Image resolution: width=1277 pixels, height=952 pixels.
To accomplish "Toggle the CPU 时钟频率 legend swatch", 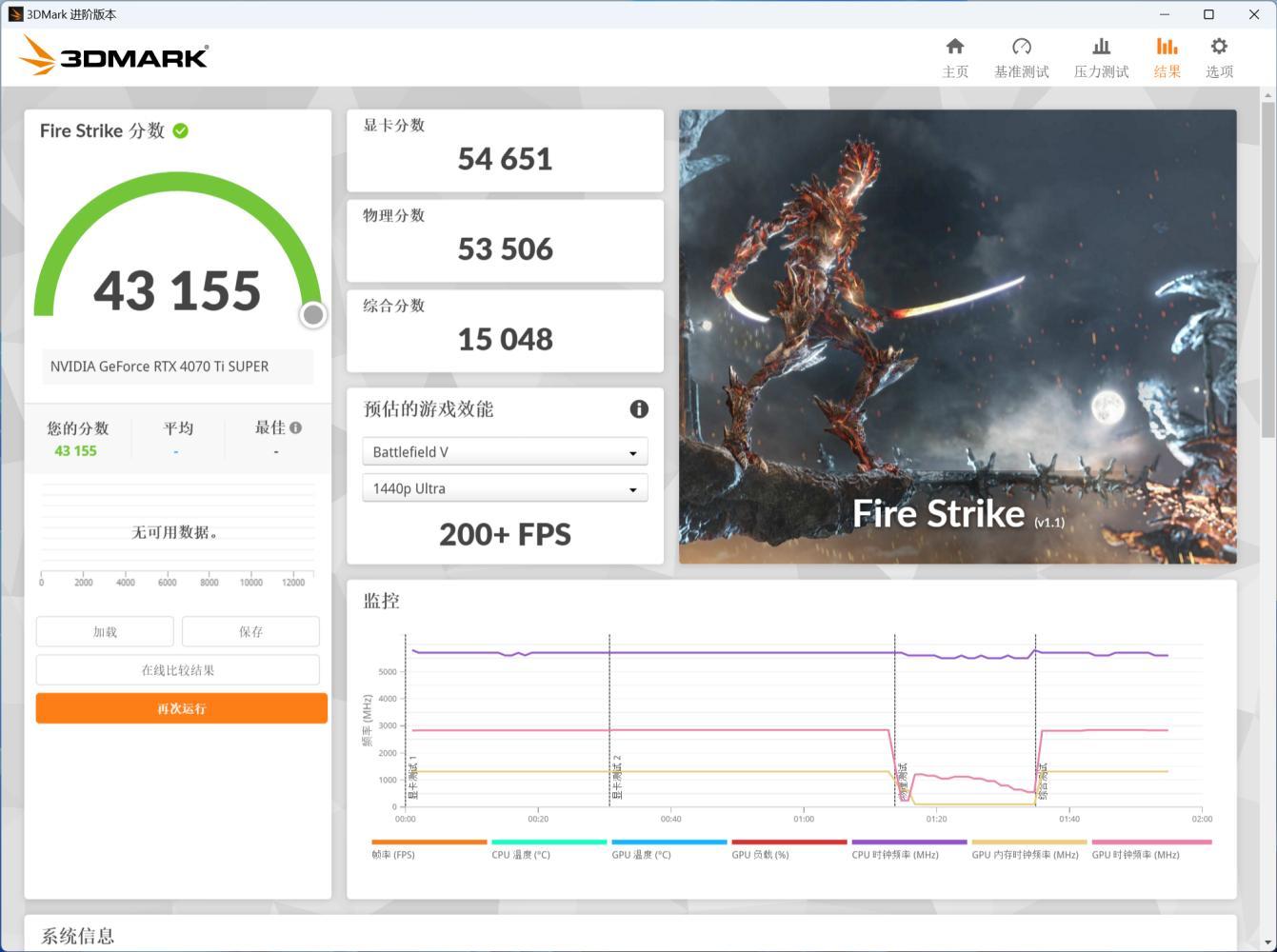I will [x=909, y=842].
